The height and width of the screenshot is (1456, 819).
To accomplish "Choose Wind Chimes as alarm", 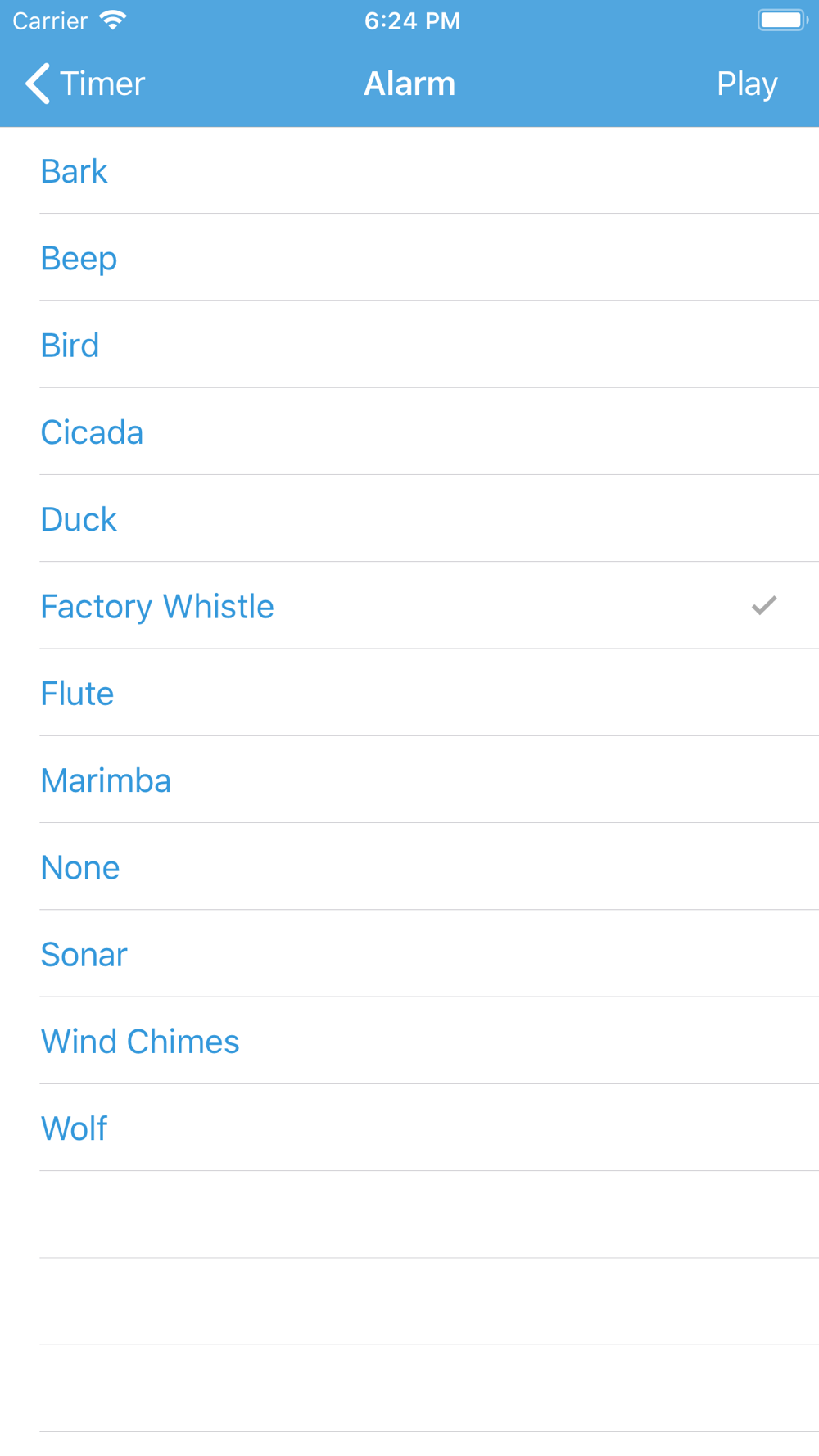I will 409,1041.
